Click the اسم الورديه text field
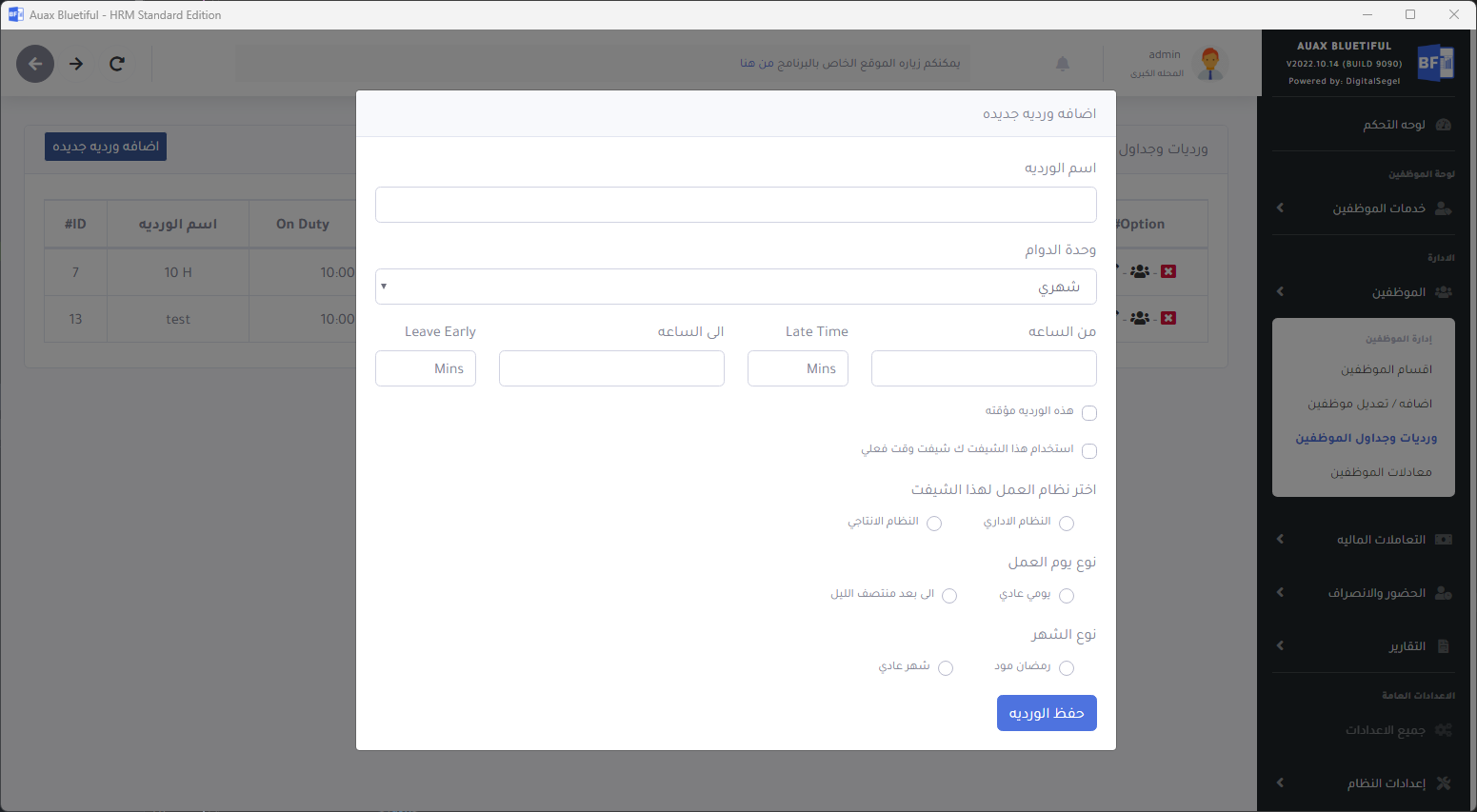Image resolution: width=1477 pixels, height=812 pixels. coord(735,205)
